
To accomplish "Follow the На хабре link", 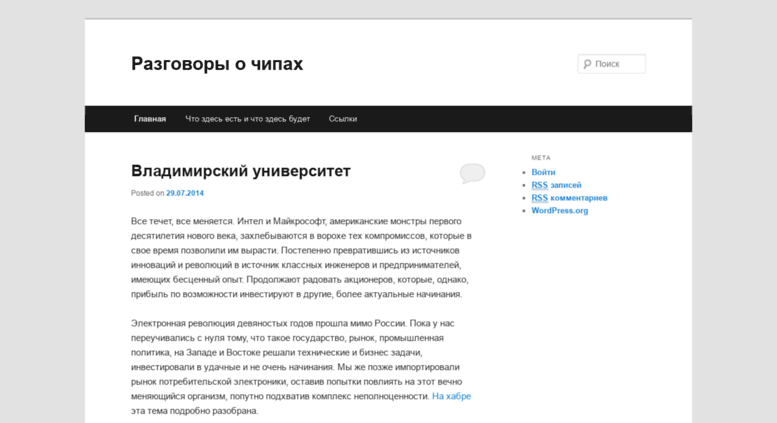I will (x=451, y=396).
